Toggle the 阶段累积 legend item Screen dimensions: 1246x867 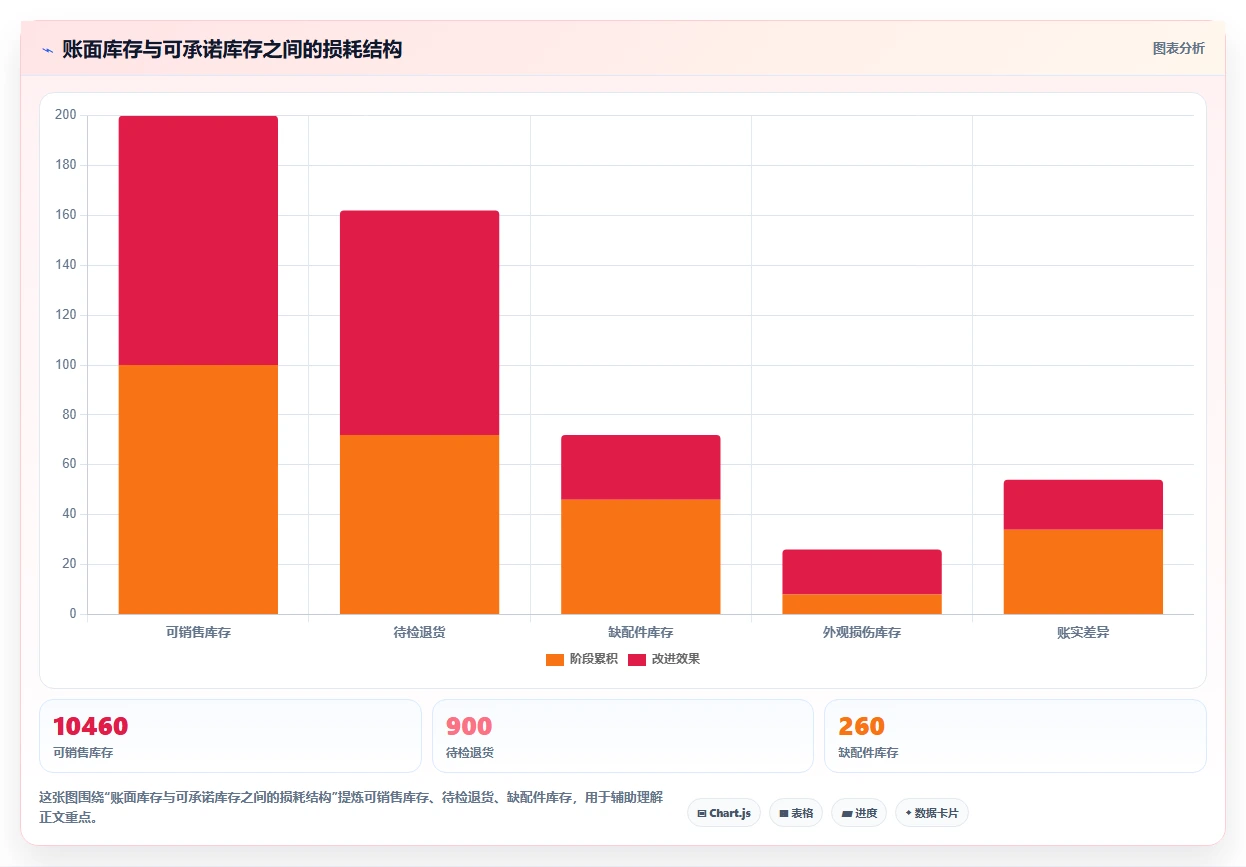tap(582, 659)
